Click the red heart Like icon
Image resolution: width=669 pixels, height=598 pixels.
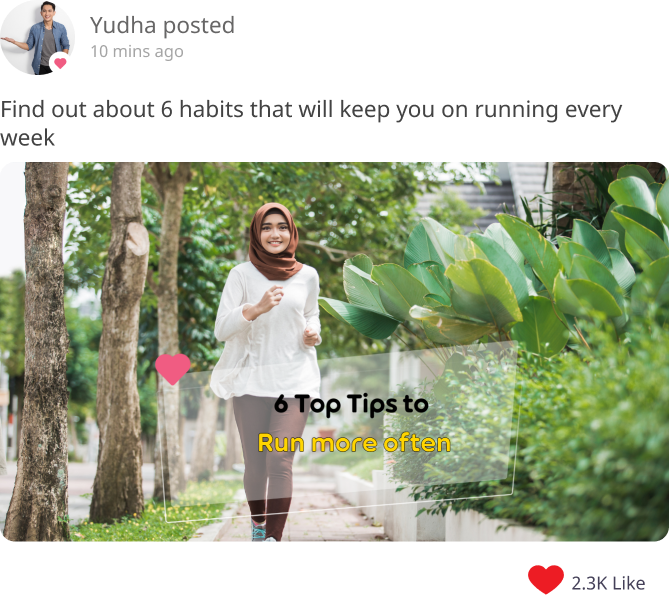pos(546,579)
